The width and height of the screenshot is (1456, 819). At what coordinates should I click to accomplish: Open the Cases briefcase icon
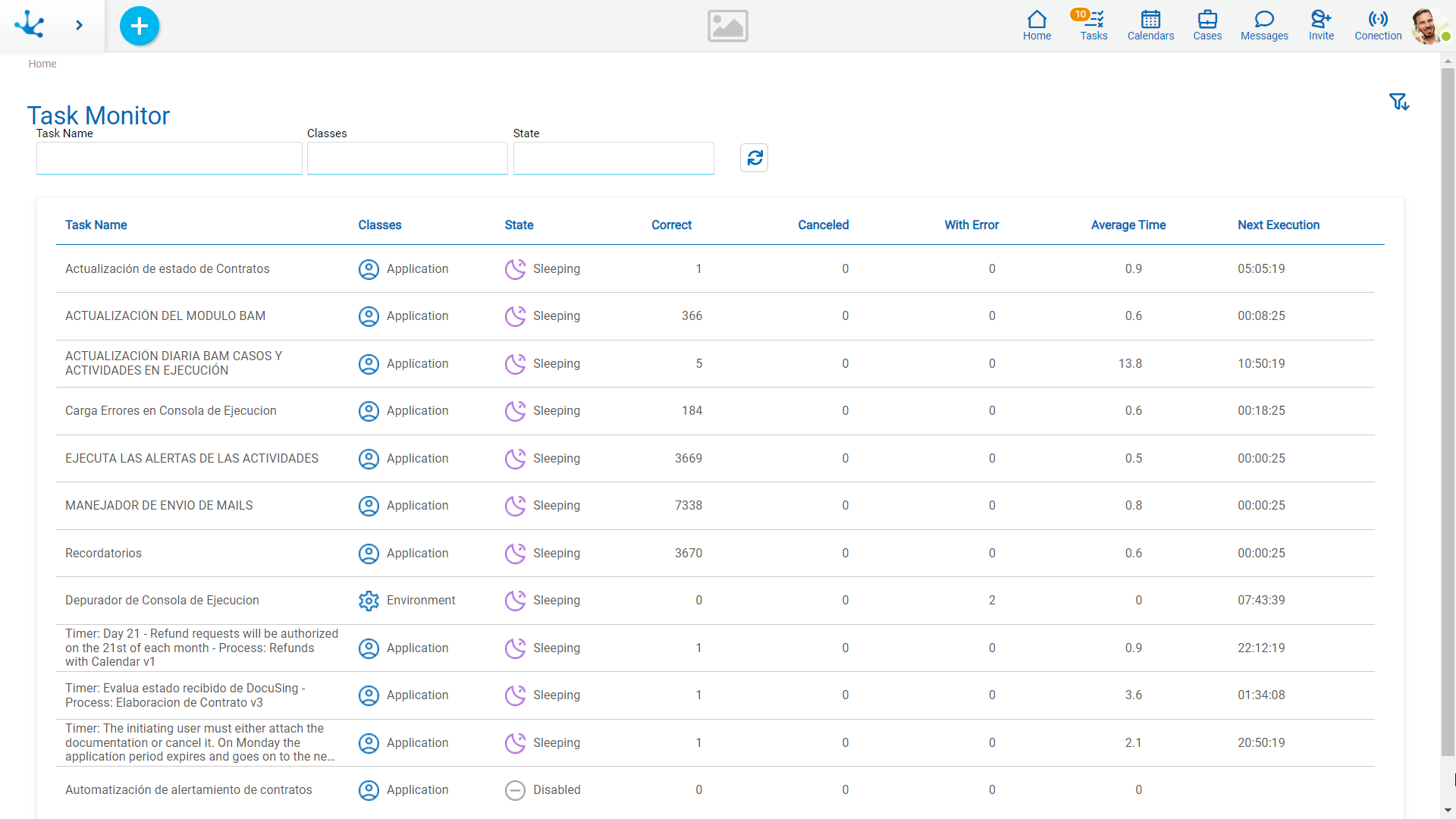tap(1207, 25)
